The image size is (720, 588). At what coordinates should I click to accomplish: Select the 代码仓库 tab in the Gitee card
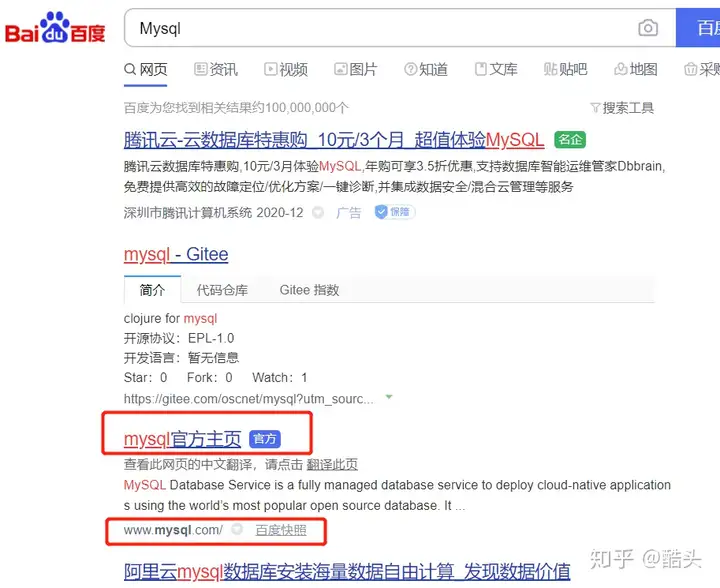click(x=222, y=290)
